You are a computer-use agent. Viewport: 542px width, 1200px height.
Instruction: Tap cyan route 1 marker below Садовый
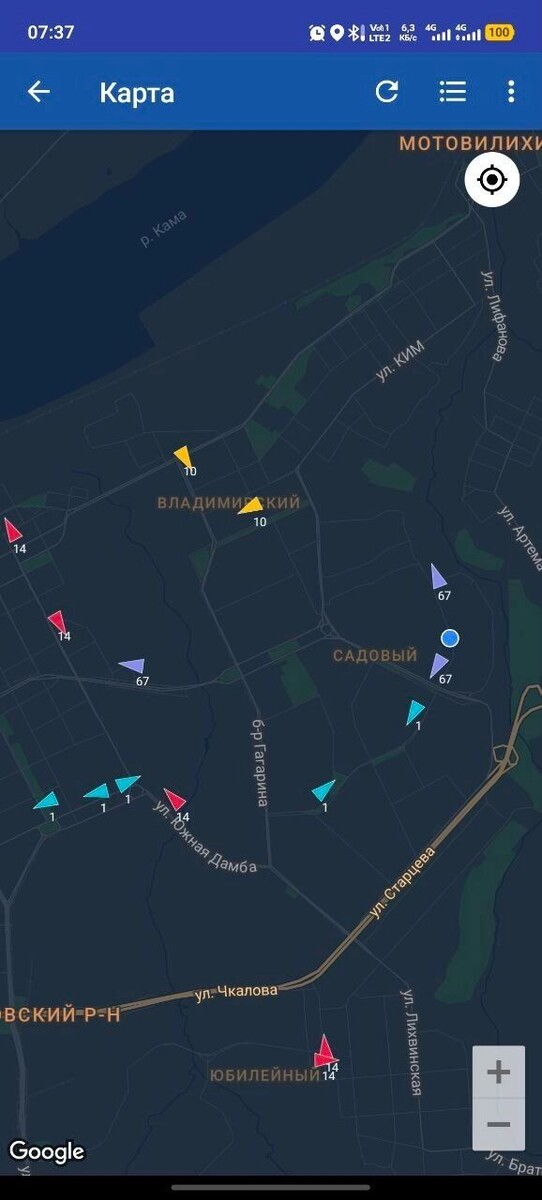(x=415, y=712)
